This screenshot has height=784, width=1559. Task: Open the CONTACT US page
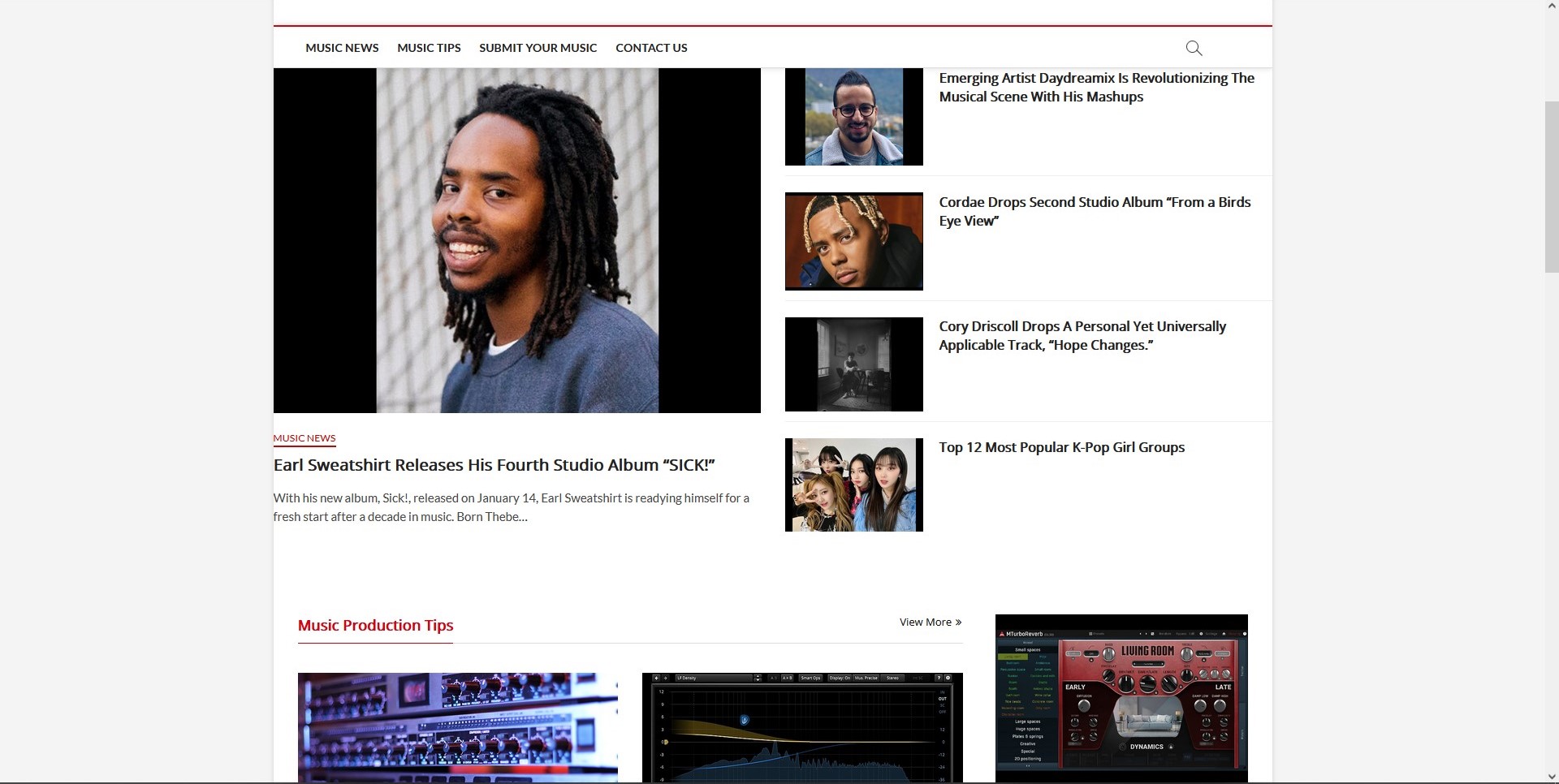click(650, 48)
